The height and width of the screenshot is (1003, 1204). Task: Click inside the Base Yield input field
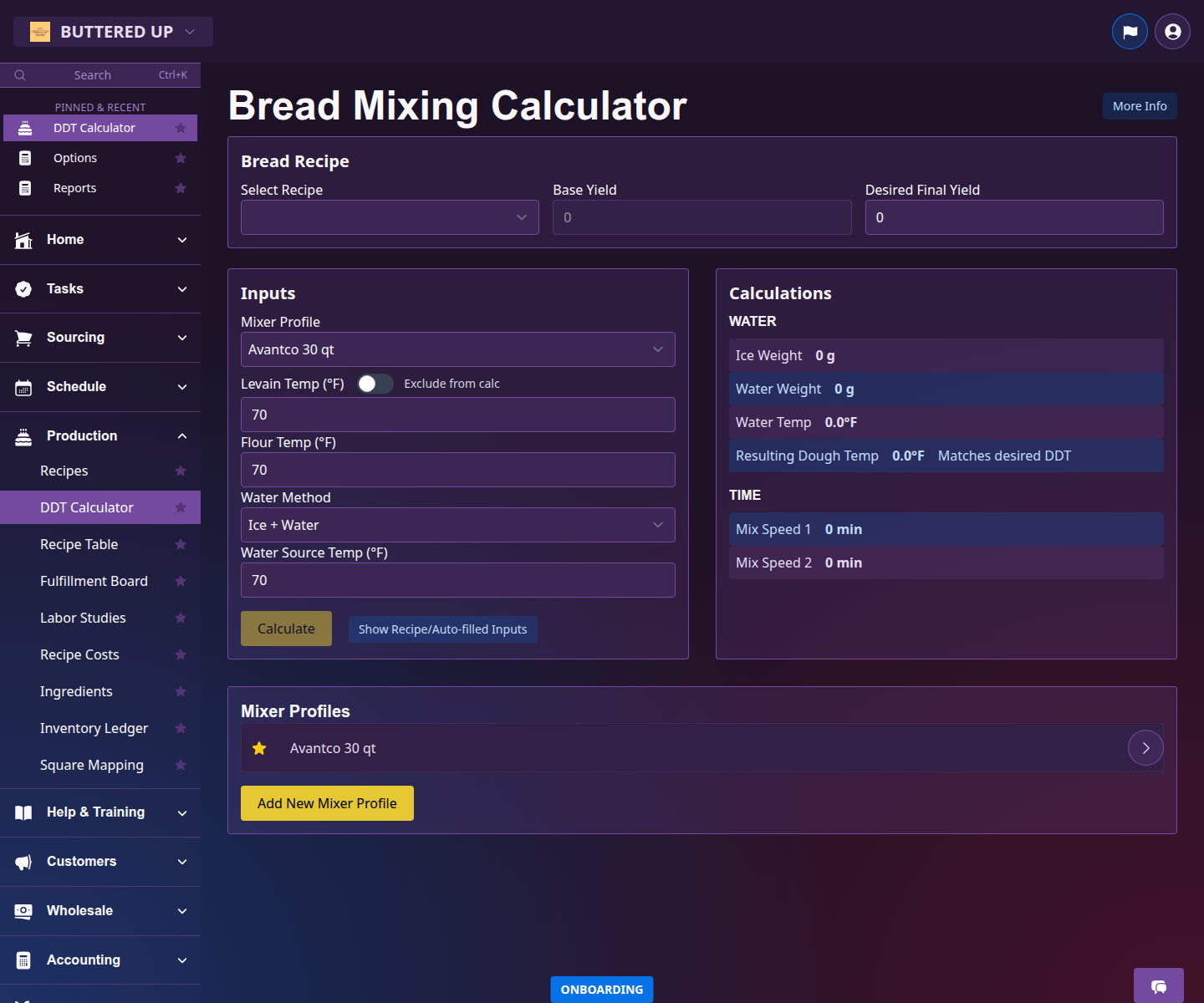(x=701, y=217)
